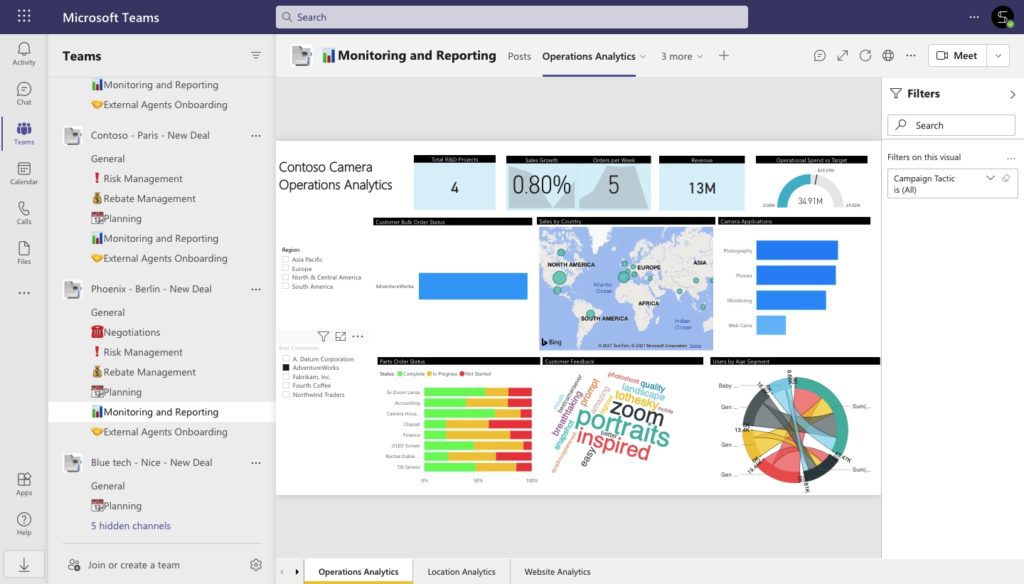Open the Apps store
Screen dimensions: 1024x584
24,484
